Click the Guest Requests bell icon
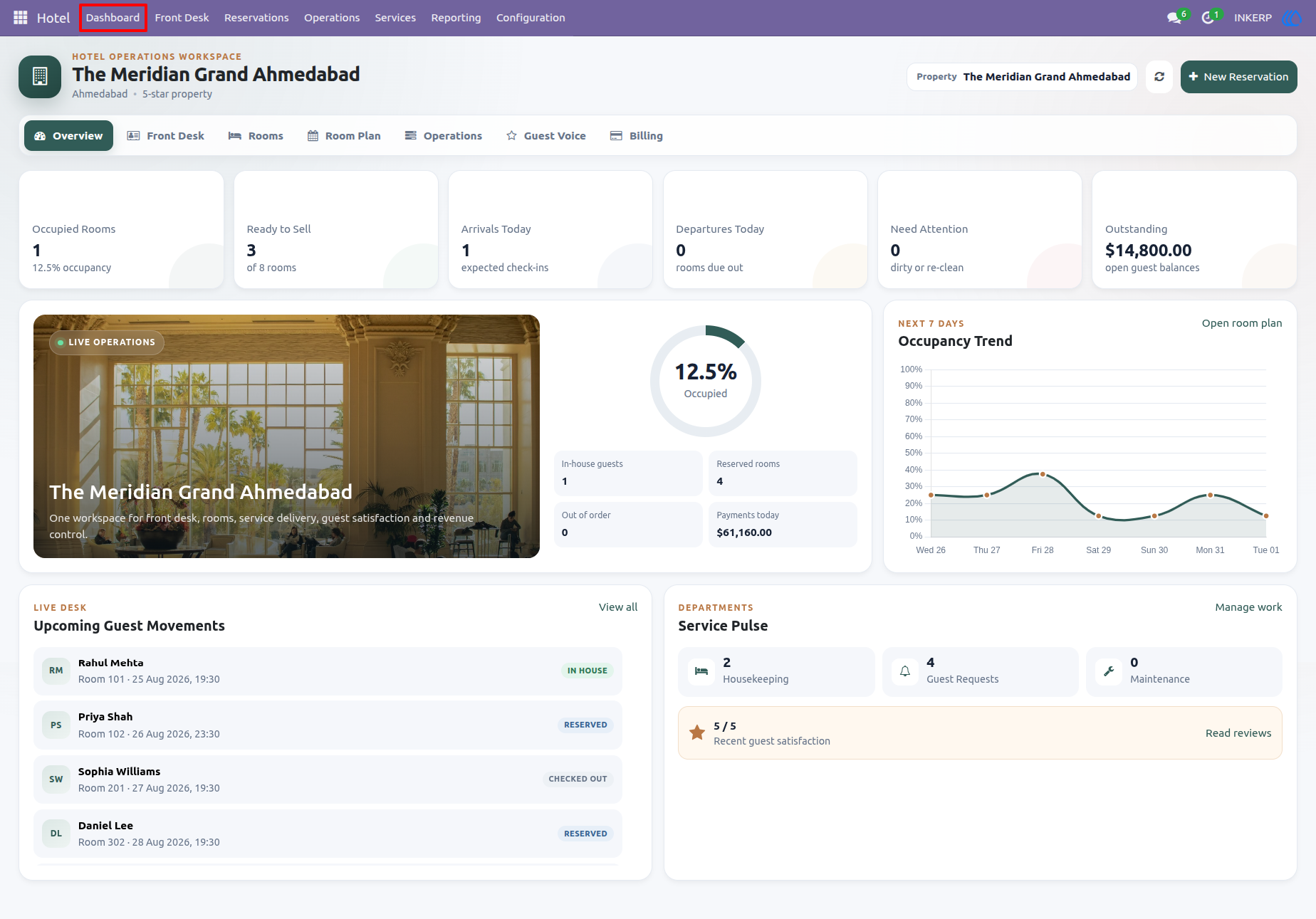Image resolution: width=1316 pixels, height=919 pixels. point(905,671)
